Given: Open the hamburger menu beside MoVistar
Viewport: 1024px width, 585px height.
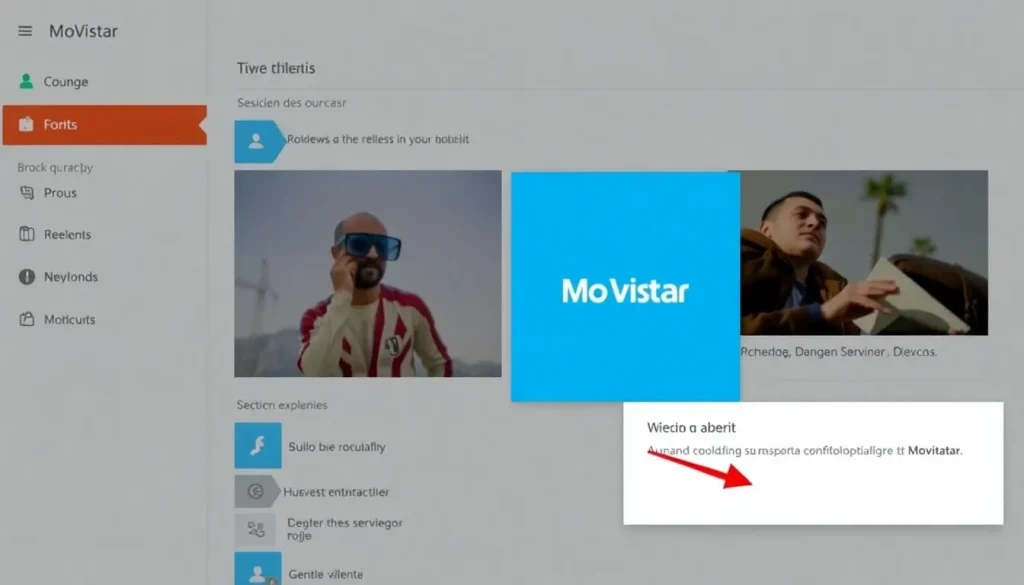Looking at the screenshot, I should pos(25,31).
